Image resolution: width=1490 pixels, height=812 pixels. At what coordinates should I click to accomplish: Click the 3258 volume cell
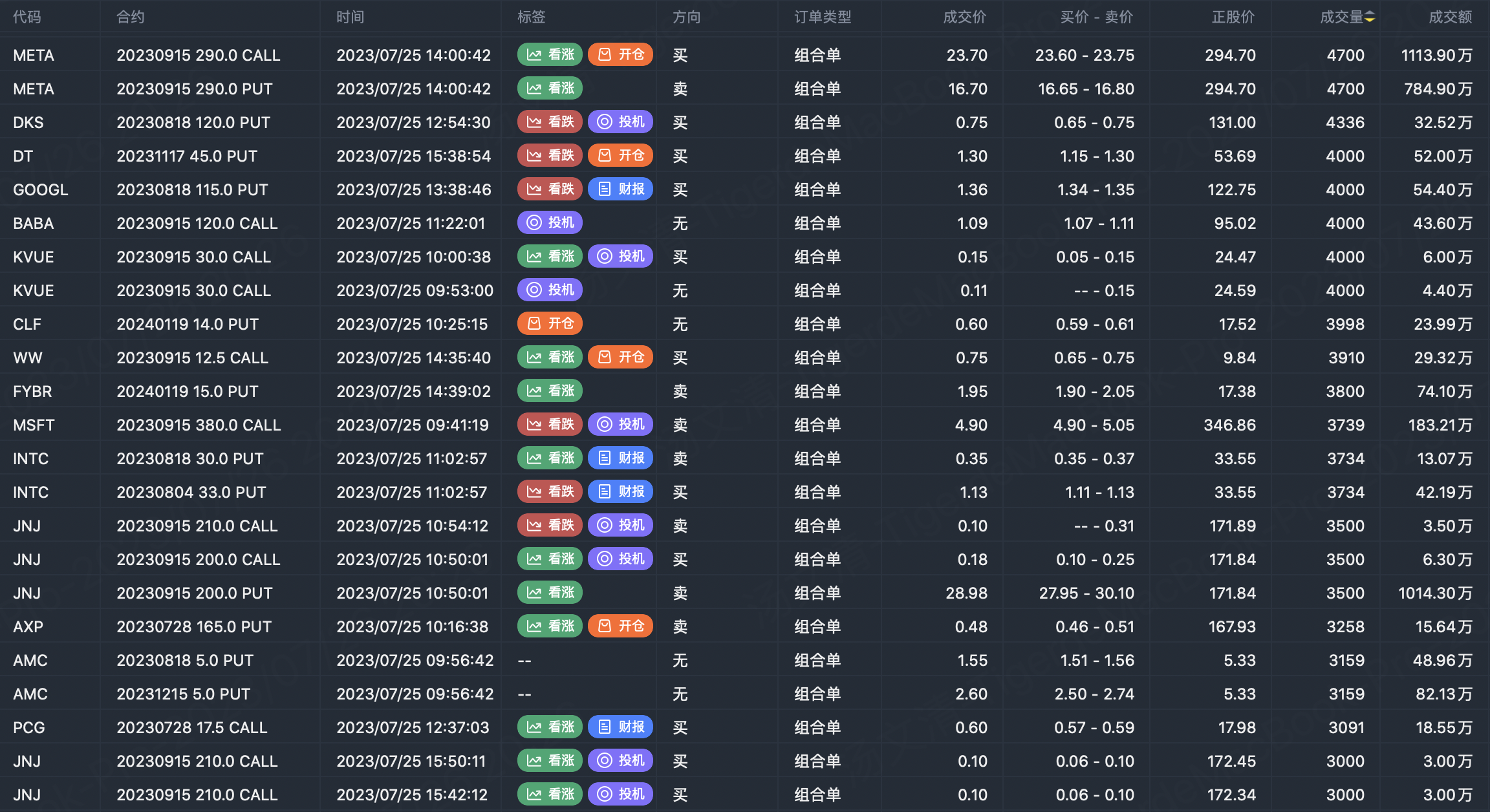1345,626
